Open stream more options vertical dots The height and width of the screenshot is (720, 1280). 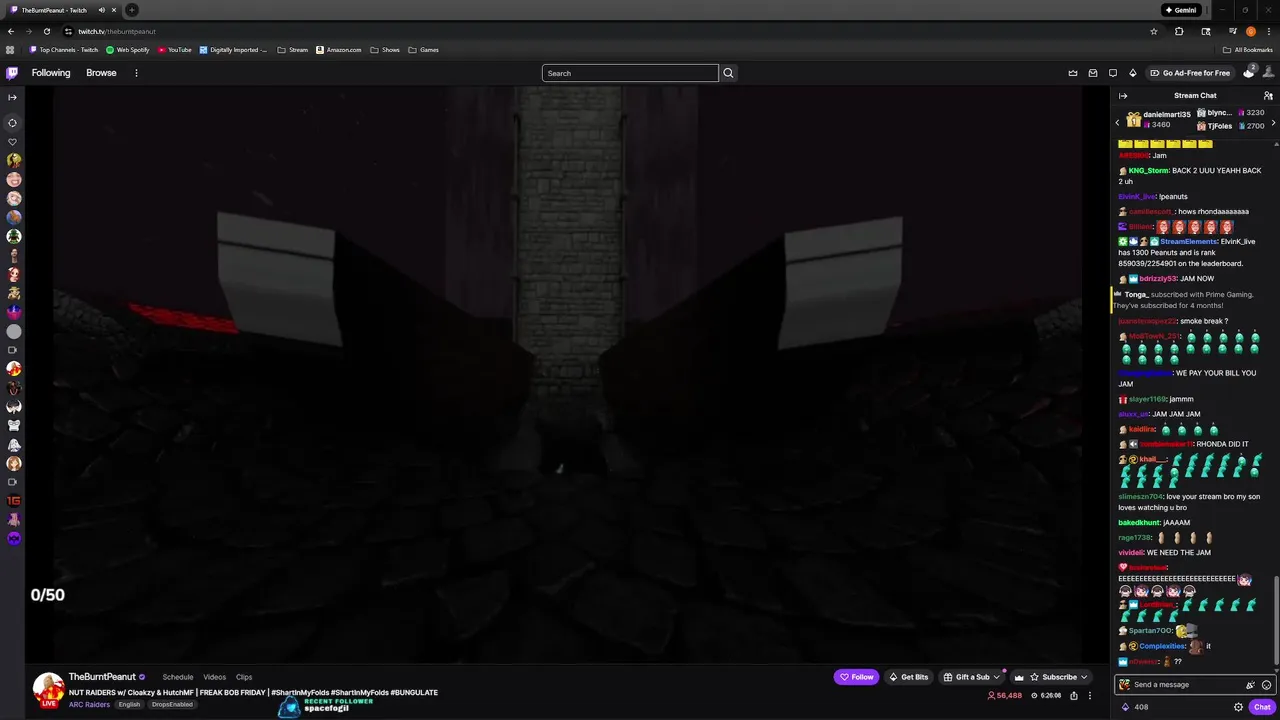coord(1090,696)
